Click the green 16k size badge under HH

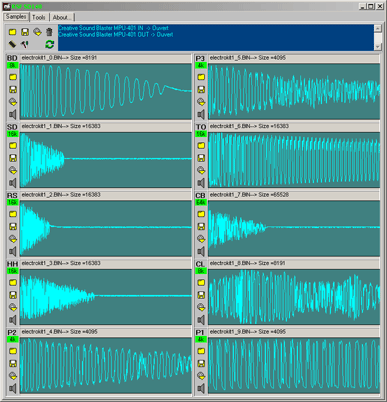point(12,271)
